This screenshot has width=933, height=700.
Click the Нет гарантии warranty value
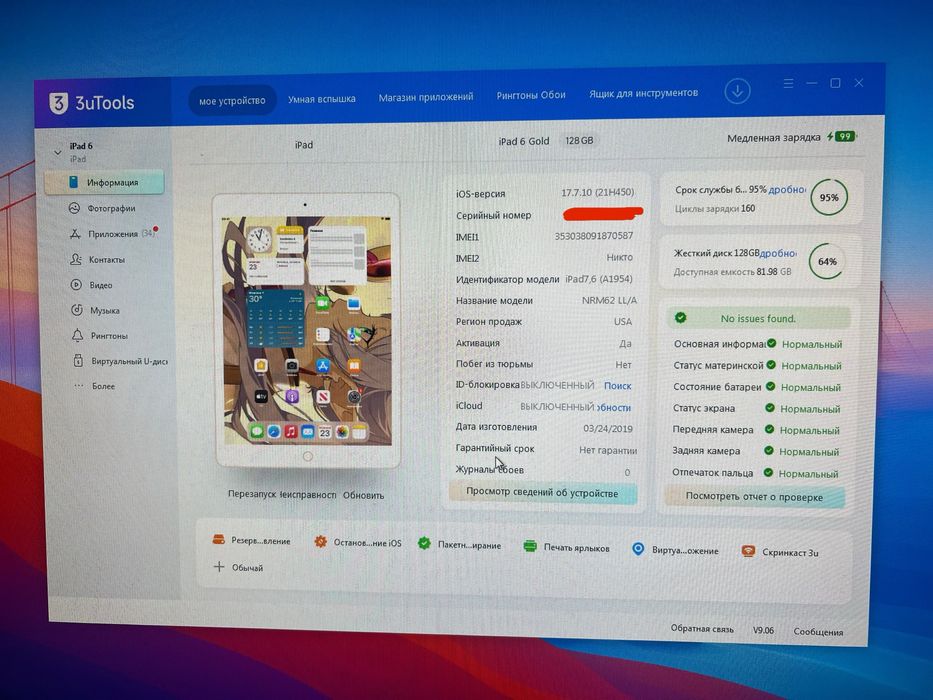pos(608,451)
